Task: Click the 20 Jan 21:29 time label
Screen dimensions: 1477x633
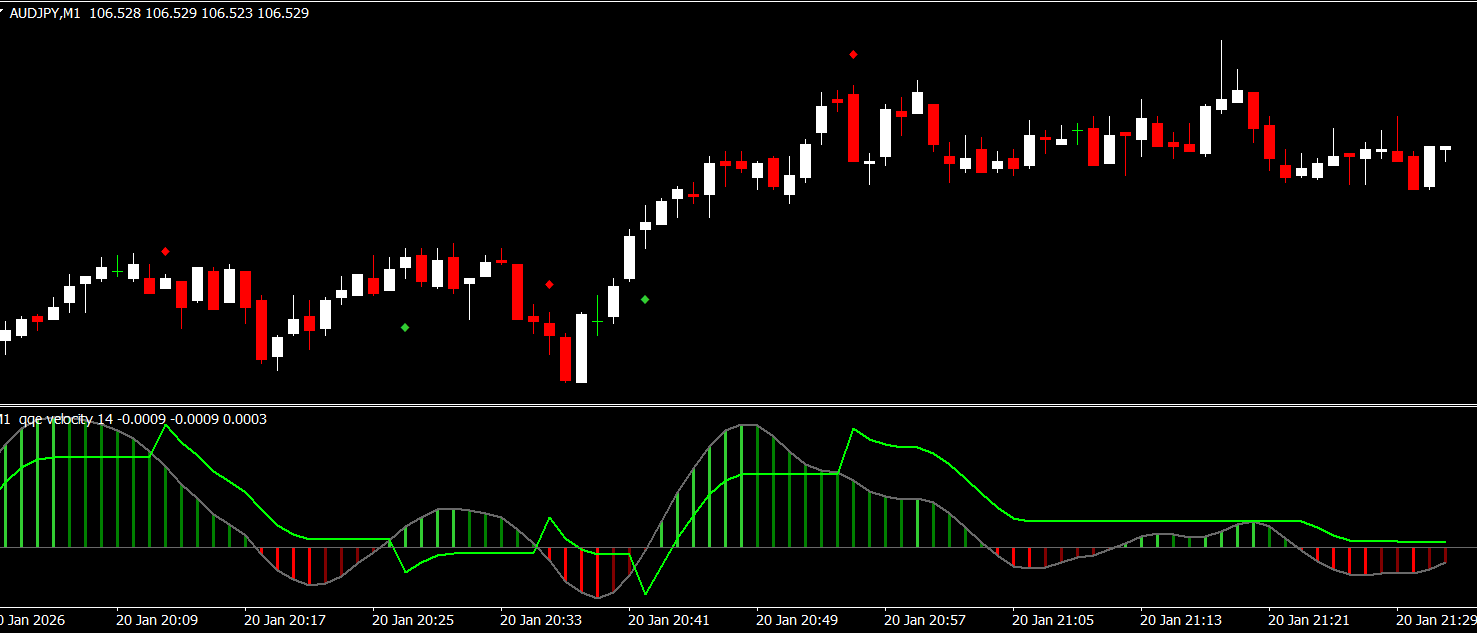Action: (1435, 620)
